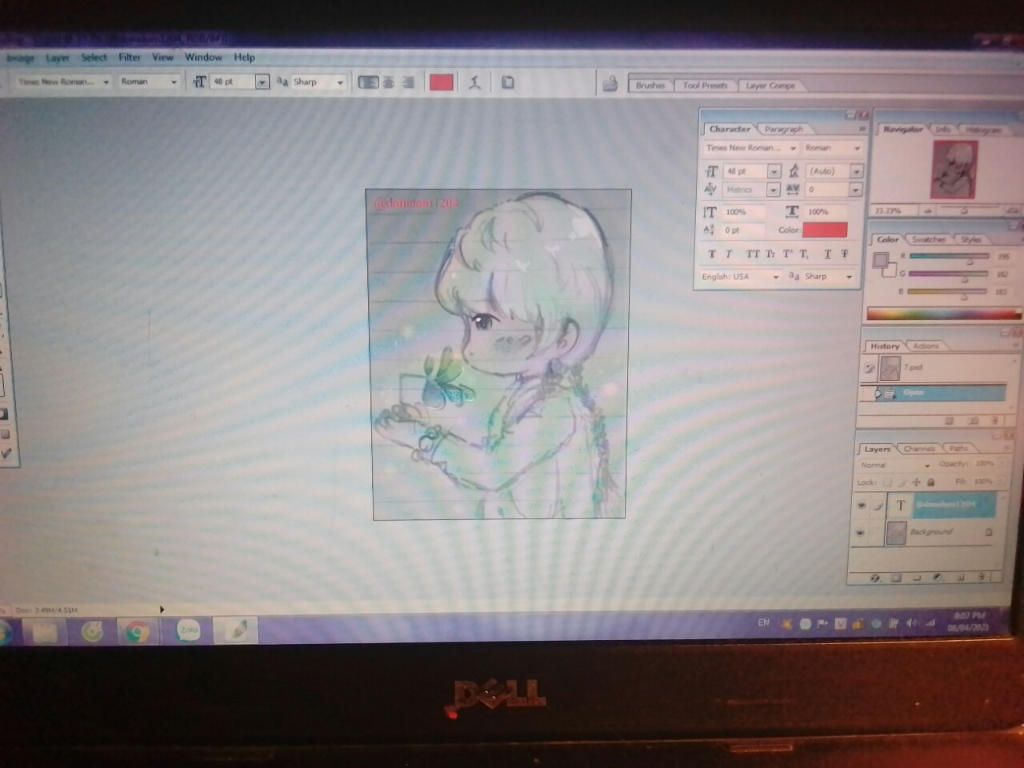Click the Navigator zoom out icon

coord(928,211)
